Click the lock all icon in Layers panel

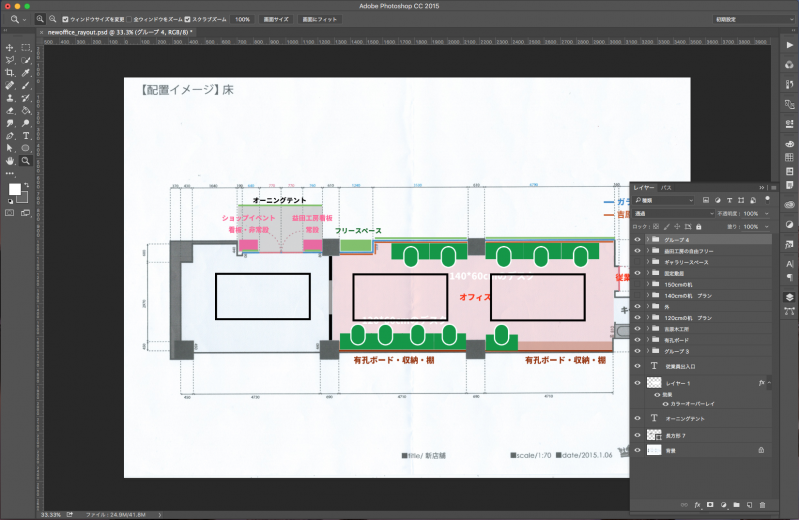(699, 226)
